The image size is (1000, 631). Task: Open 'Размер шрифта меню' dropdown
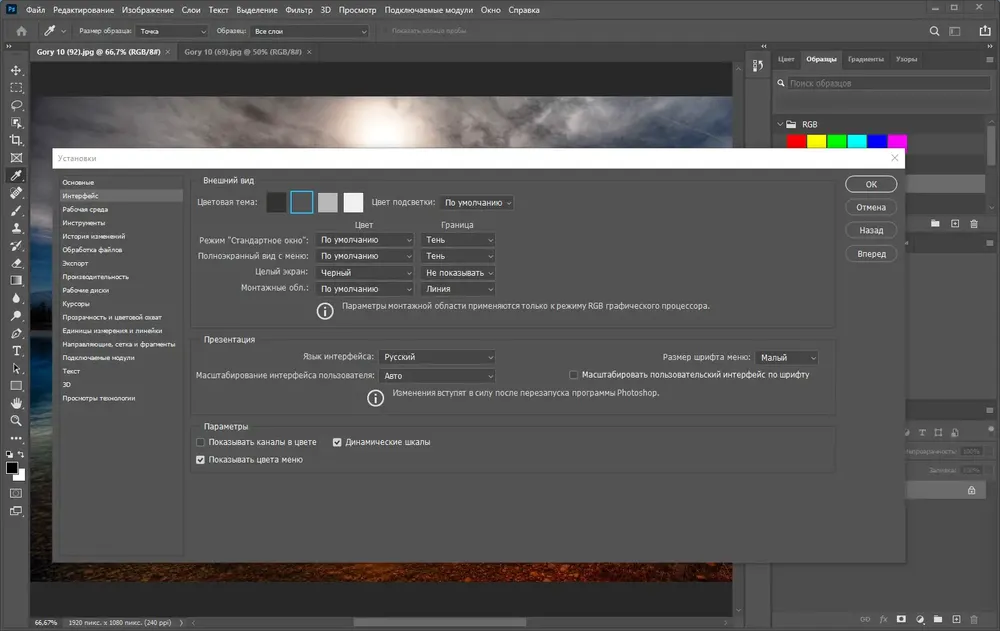point(786,357)
